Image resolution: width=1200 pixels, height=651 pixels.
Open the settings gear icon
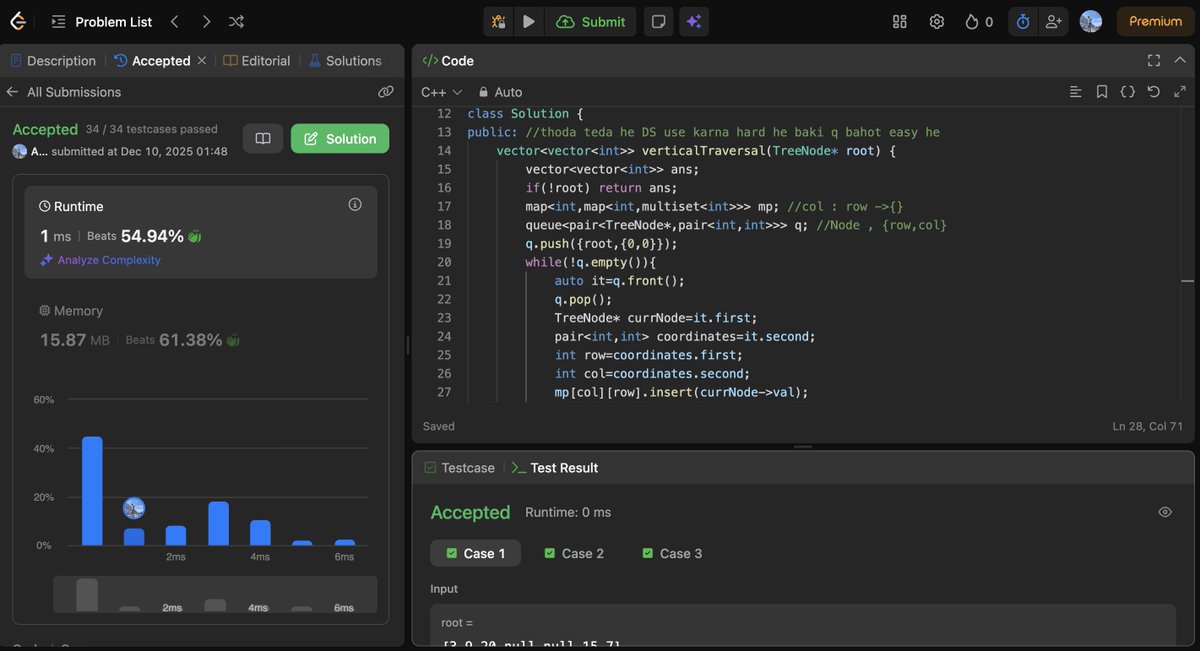937,21
